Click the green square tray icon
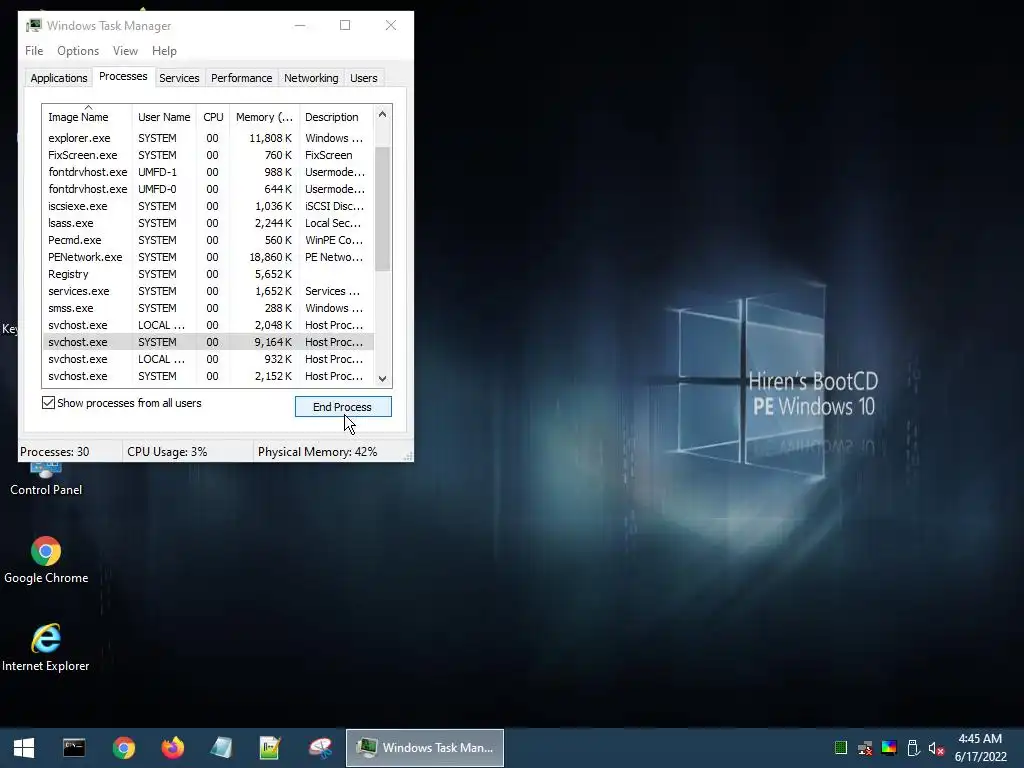The height and width of the screenshot is (768, 1024). [x=841, y=748]
